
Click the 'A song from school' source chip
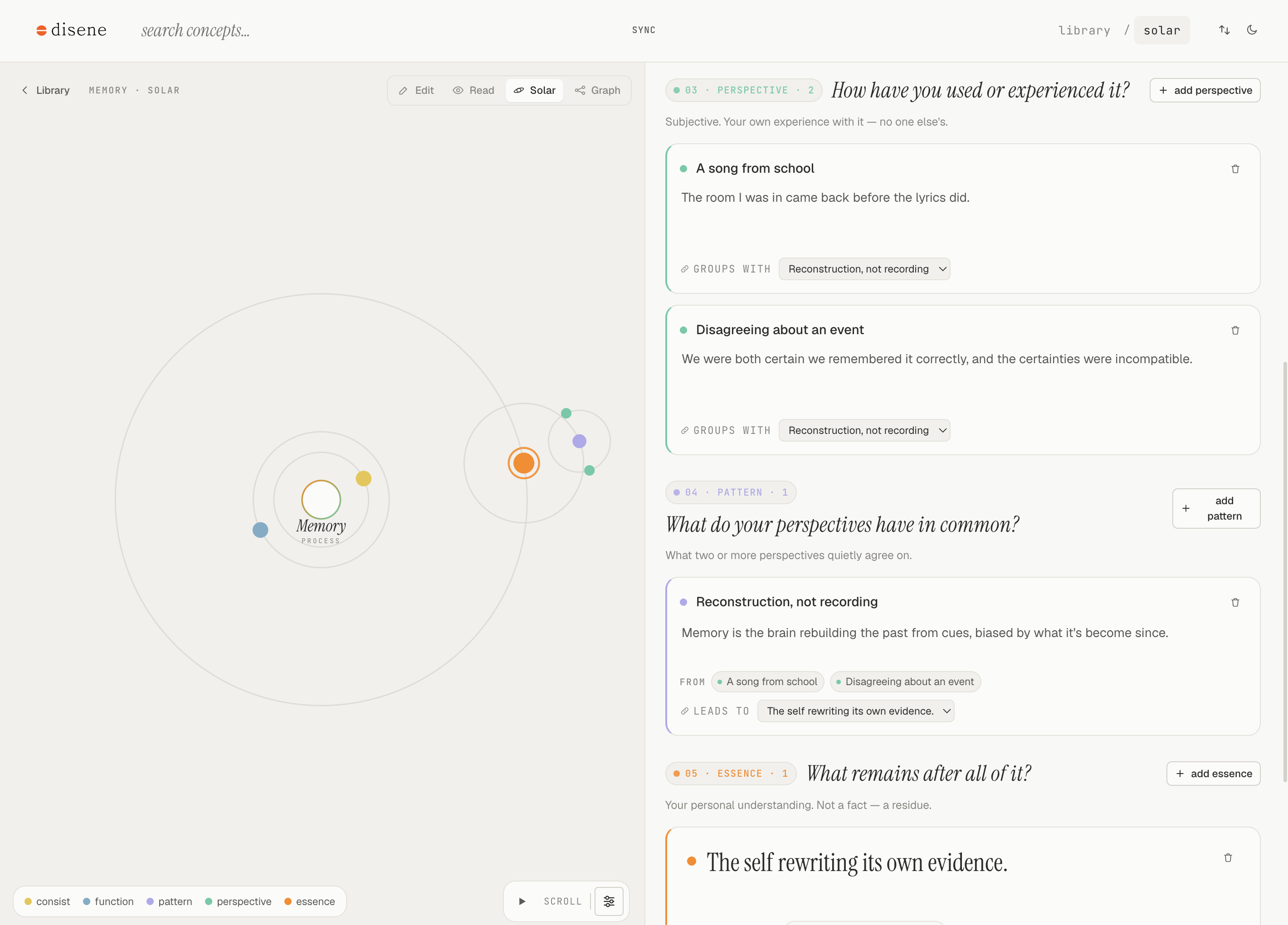[767, 682]
